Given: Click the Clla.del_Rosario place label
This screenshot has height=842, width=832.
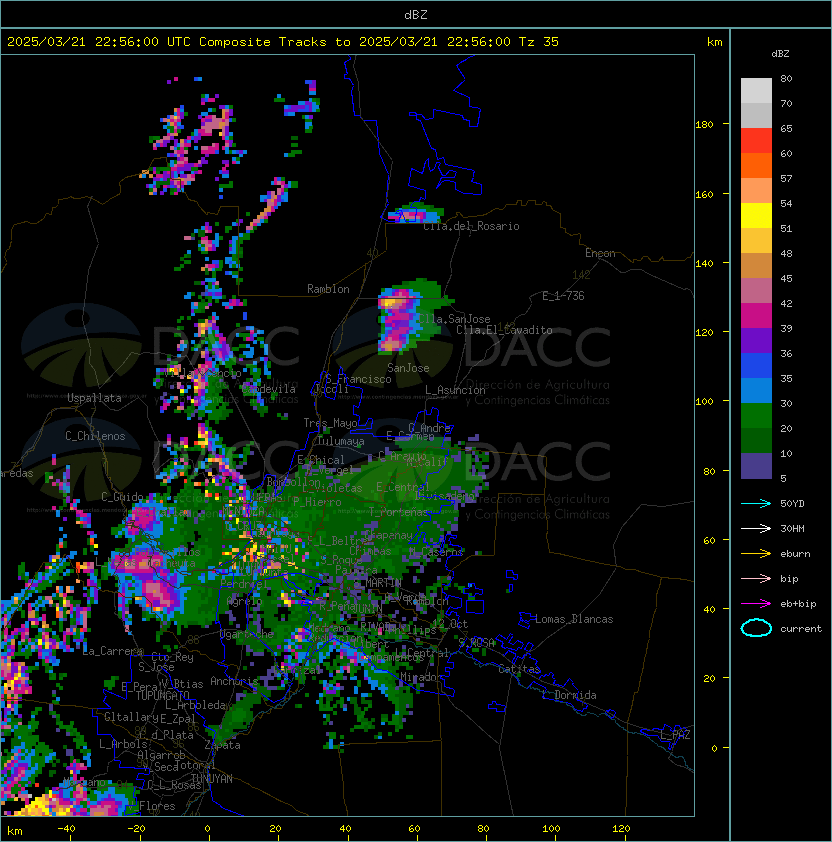Looking at the screenshot, I should (471, 226).
